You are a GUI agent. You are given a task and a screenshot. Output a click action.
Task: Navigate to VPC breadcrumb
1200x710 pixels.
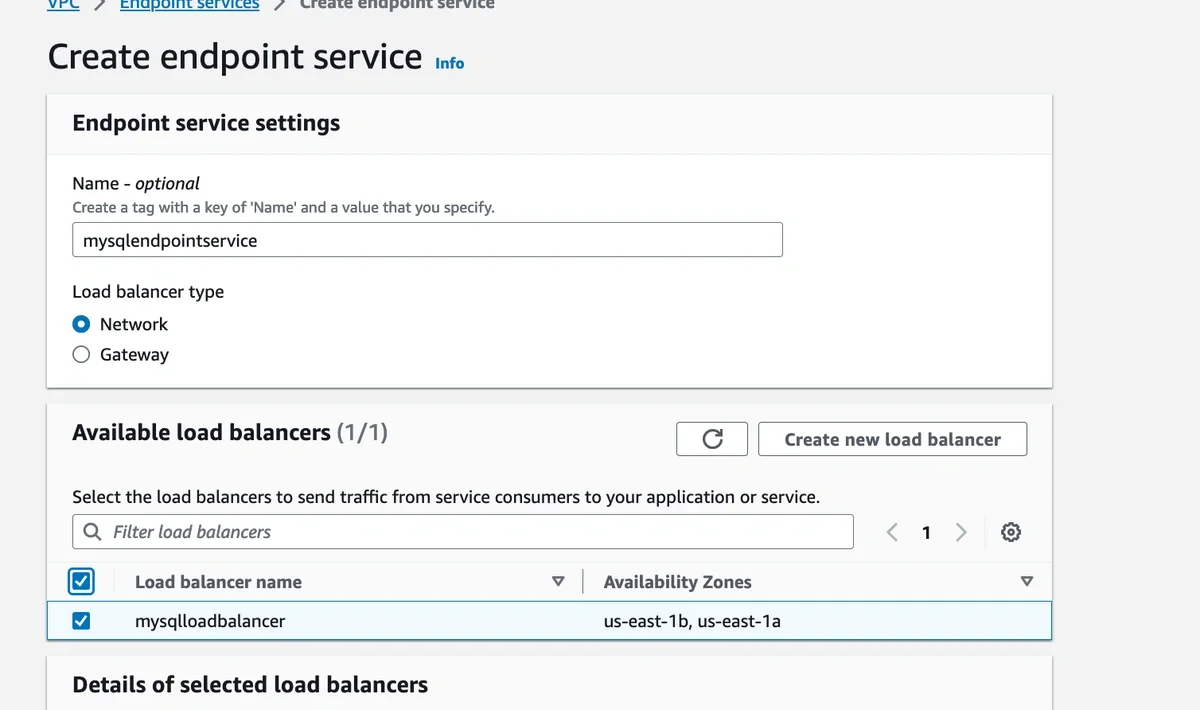(63, 5)
